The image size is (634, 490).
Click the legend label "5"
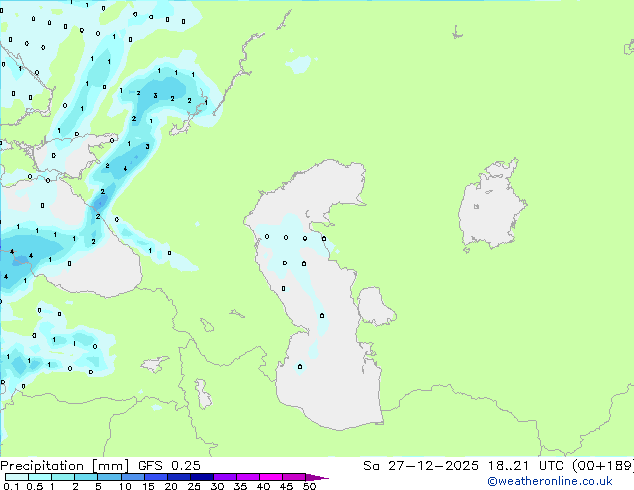click(98, 486)
